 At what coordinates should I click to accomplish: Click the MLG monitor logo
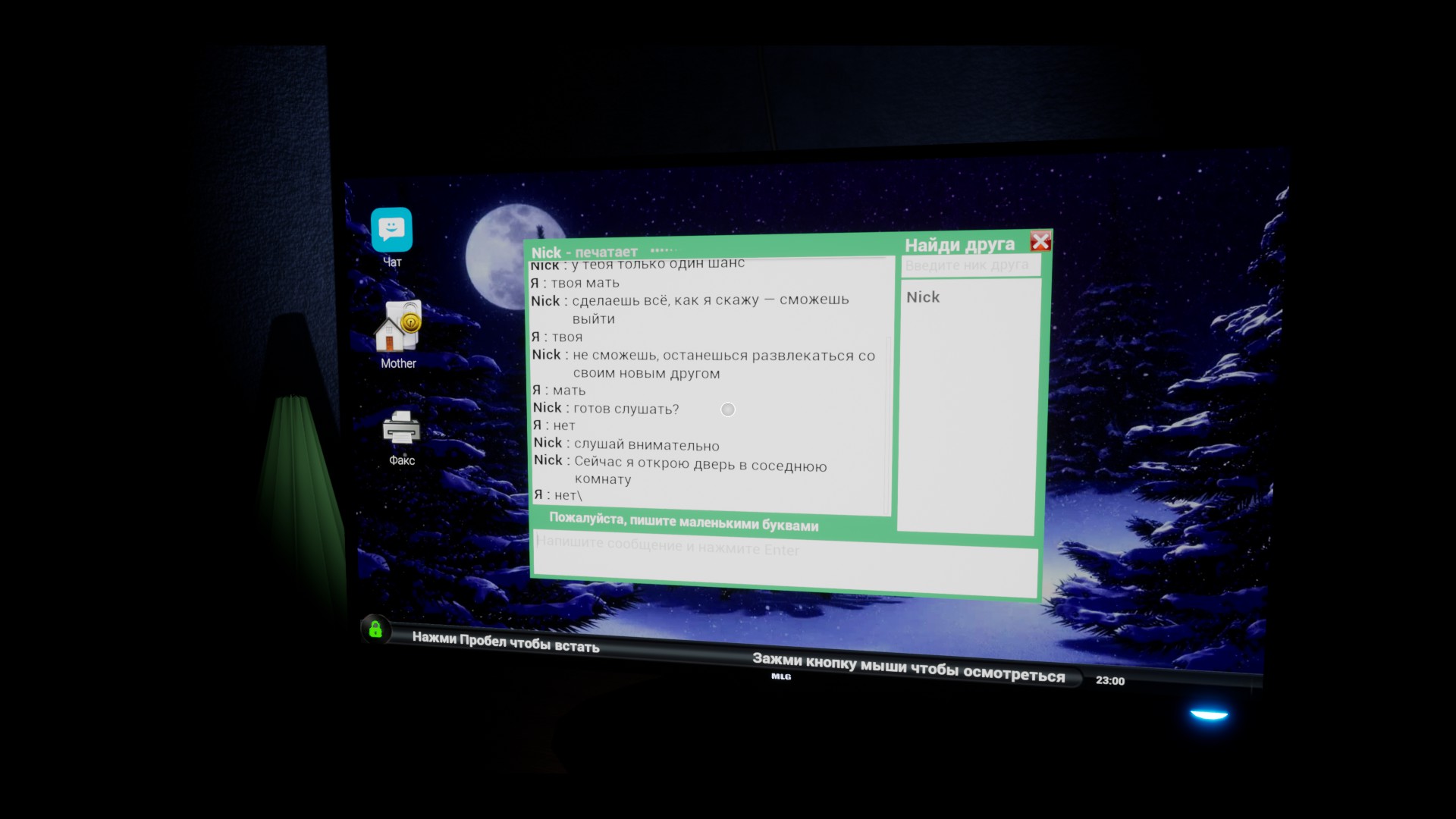781,676
